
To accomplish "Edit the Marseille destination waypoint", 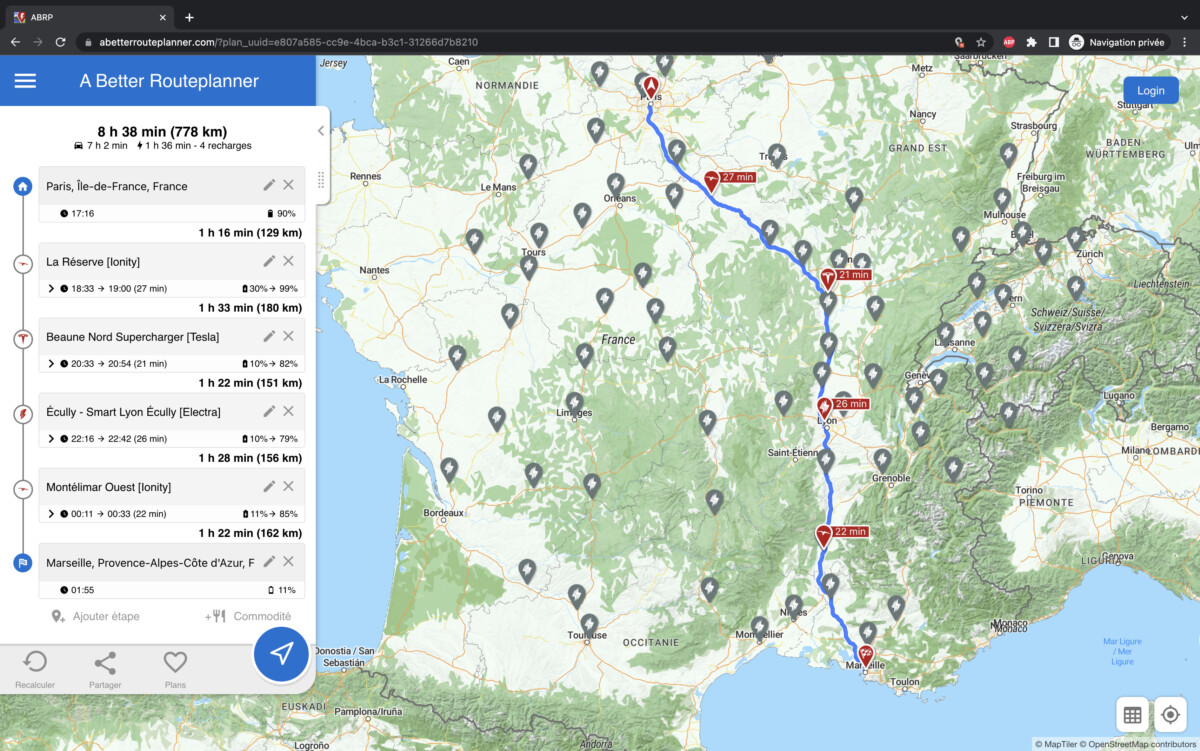I will (269, 561).
